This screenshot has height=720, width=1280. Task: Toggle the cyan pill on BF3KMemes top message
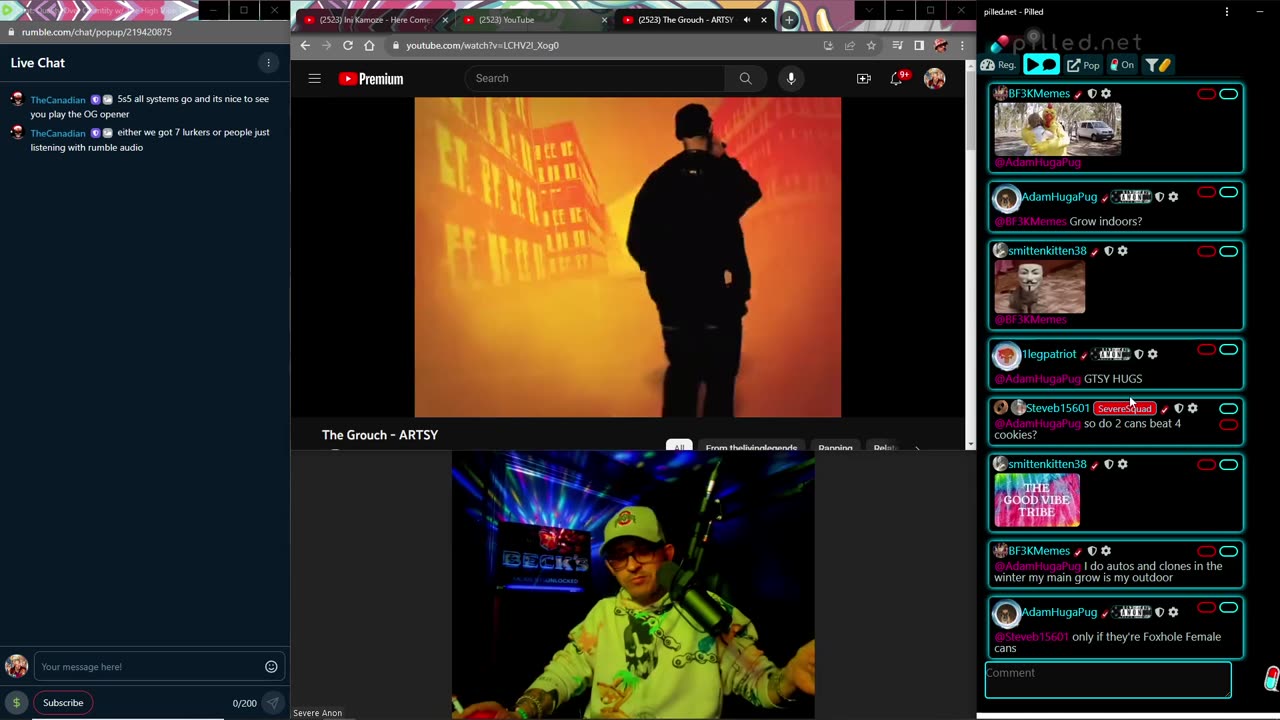1228,94
